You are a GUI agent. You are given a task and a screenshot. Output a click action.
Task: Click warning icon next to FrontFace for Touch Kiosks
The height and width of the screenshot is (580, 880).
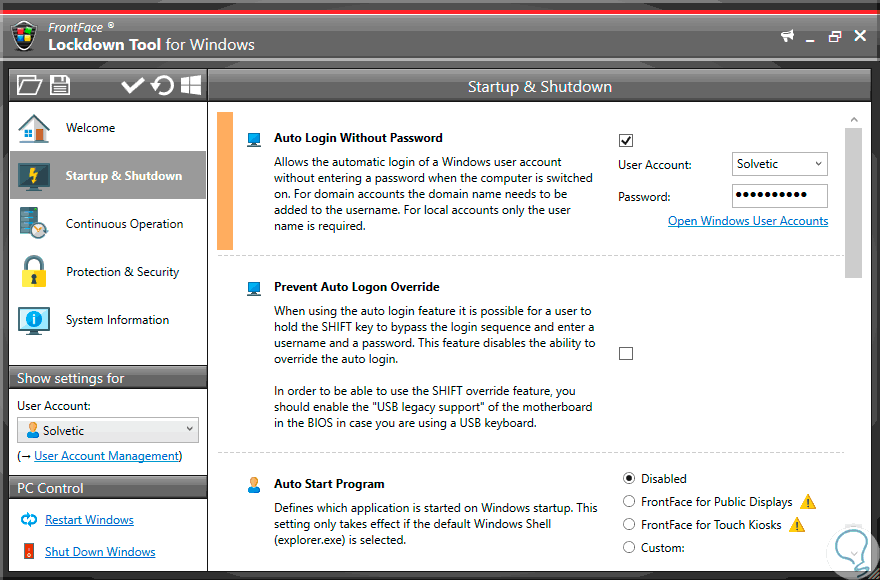coord(797,525)
